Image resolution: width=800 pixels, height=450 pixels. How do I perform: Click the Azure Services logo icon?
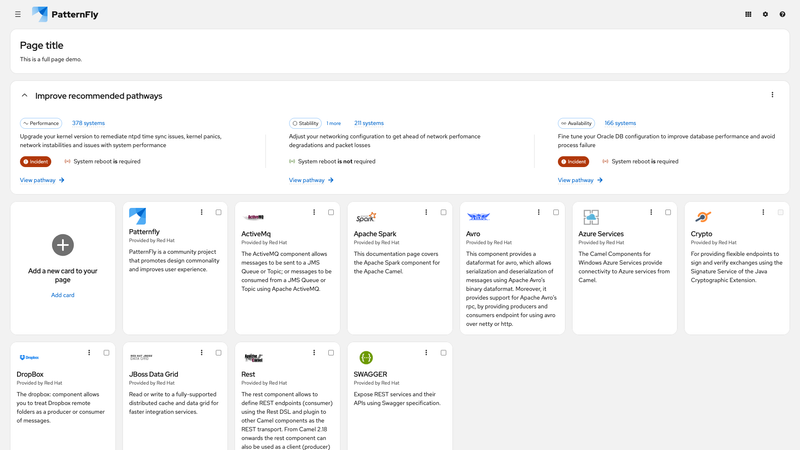click(591, 217)
